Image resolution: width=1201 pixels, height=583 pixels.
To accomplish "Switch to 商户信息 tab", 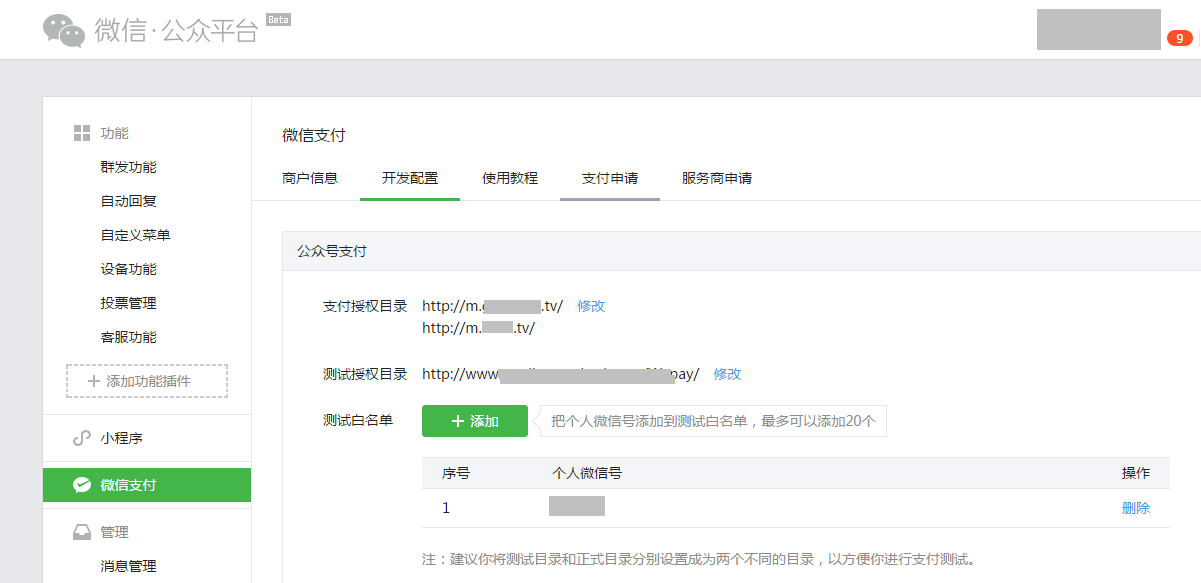I will [x=310, y=178].
